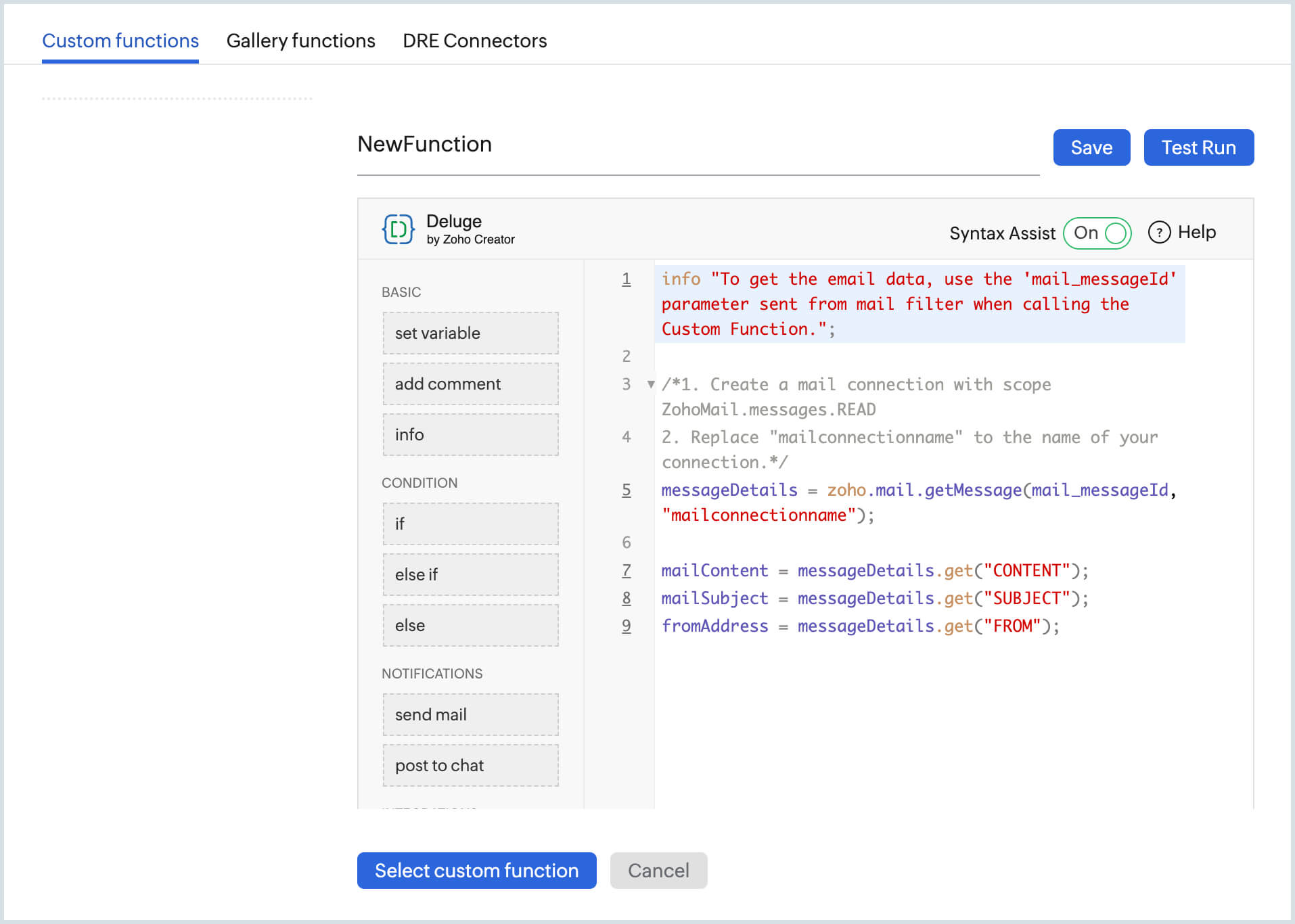The height and width of the screenshot is (924, 1295).
Task: Switch to the Gallery functions tab
Action: [x=301, y=41]
